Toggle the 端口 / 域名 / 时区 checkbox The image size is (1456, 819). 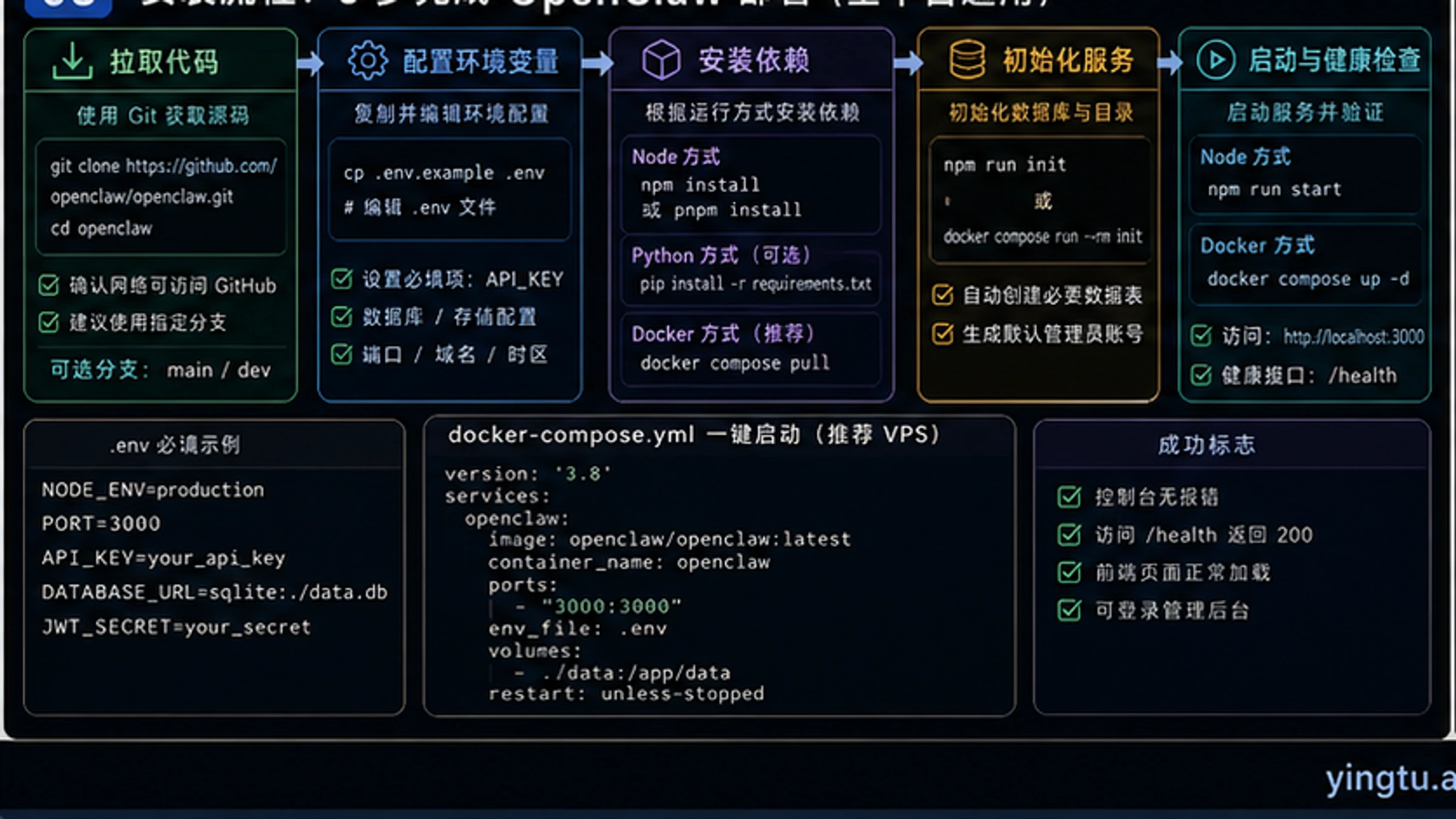(x=342, y=354)
